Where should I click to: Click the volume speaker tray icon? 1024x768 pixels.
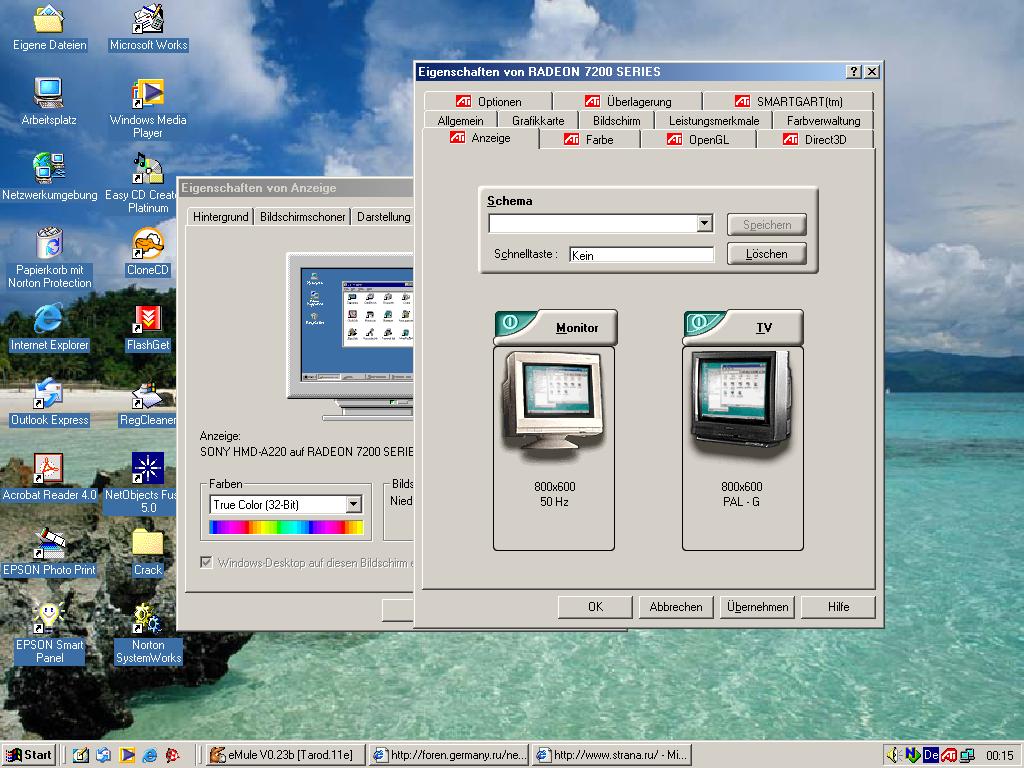click(x=894, y=756)
